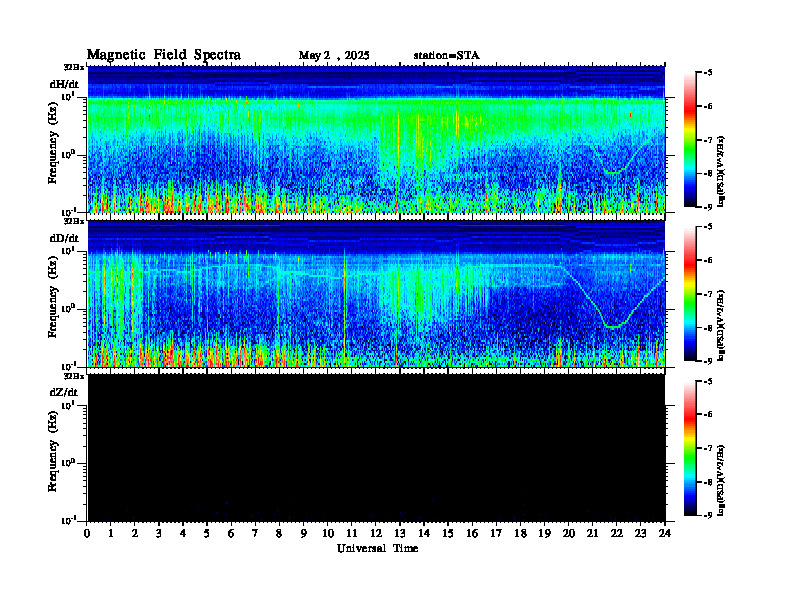Click hour tick label 23 on the time axis
The image size is (792, 612).
[640, 534]
